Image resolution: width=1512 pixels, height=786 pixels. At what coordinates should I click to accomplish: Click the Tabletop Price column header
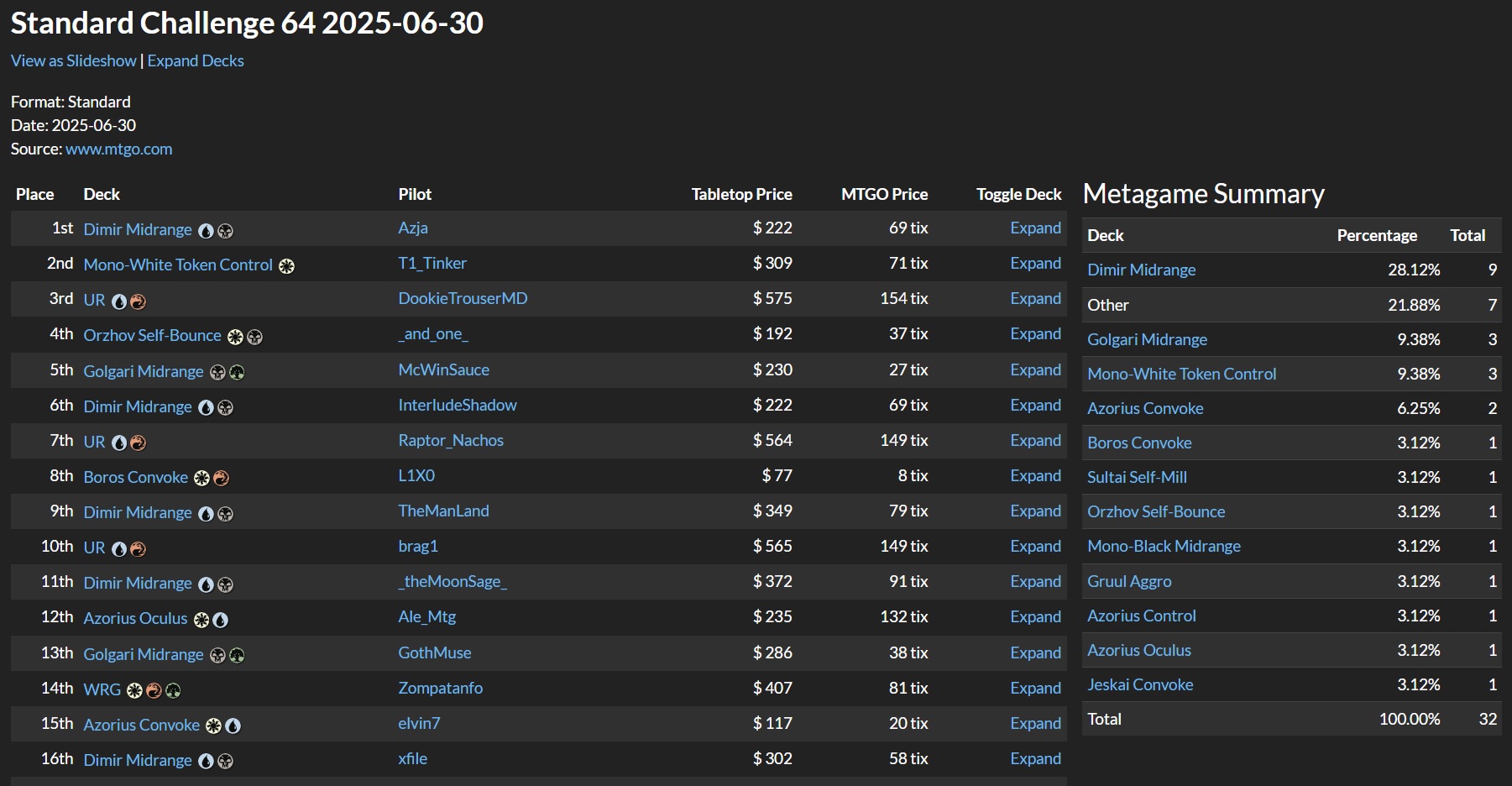point(741,195)
